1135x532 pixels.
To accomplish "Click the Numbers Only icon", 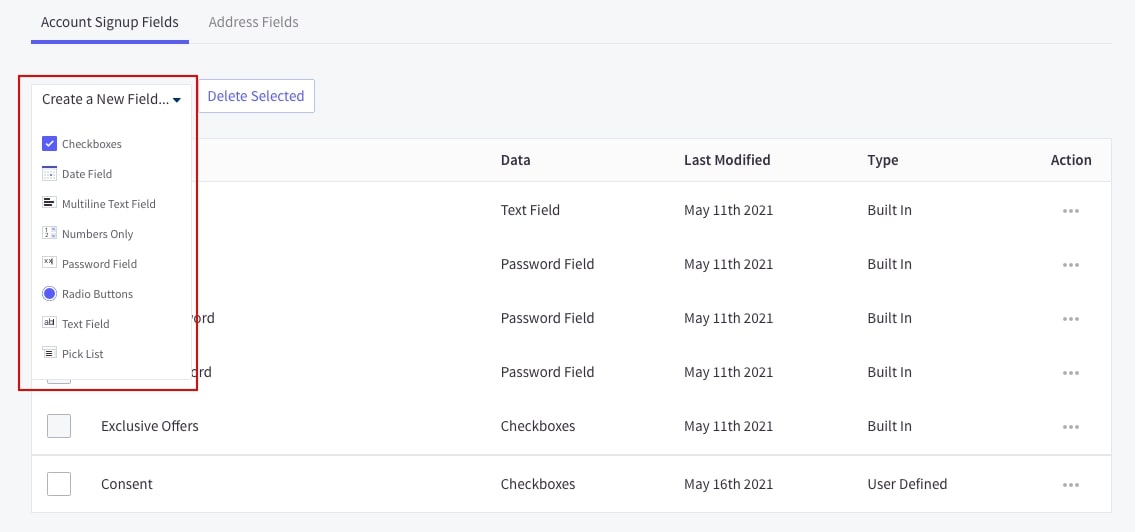I will click(49, 233).
